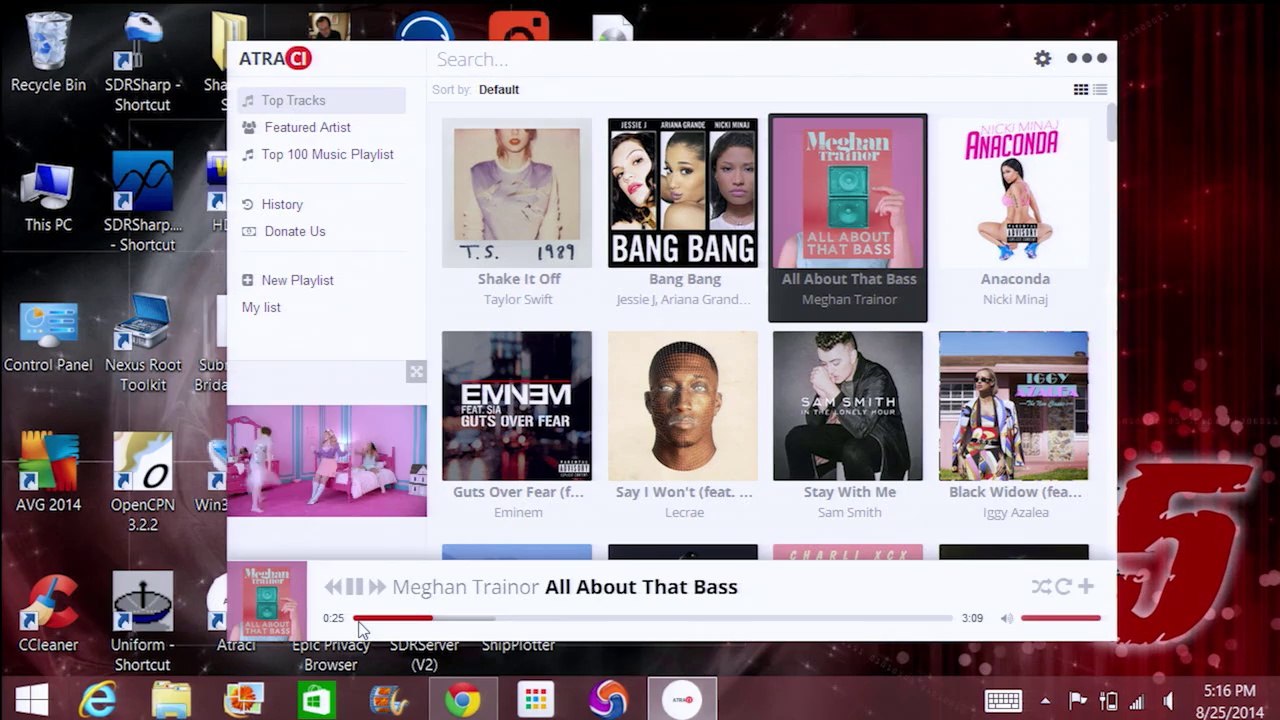Select the Nexus Root Toolkit desktop icon
Viewport: 1280px width, 720px height.
pyautogui.click(x=143, y=343)
